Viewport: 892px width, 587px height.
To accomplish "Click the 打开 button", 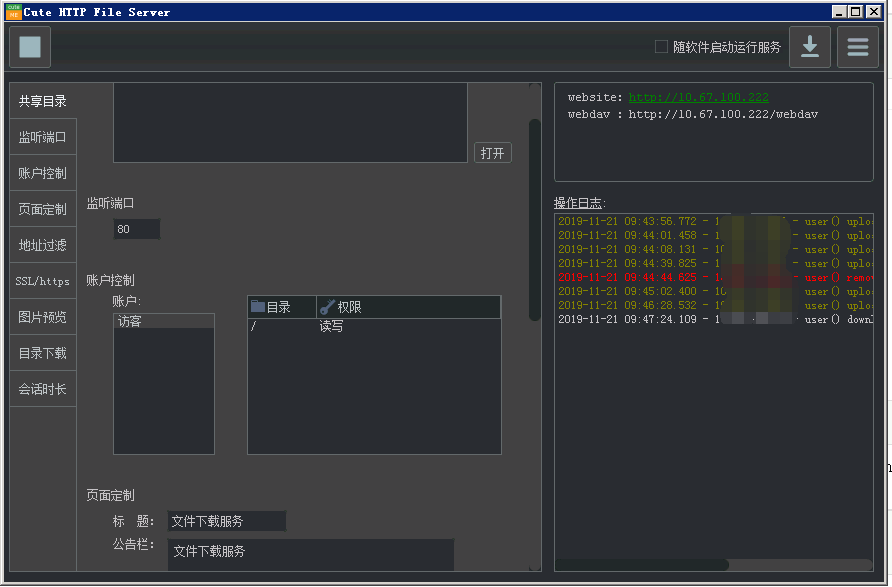I will (x=492, y=152).
